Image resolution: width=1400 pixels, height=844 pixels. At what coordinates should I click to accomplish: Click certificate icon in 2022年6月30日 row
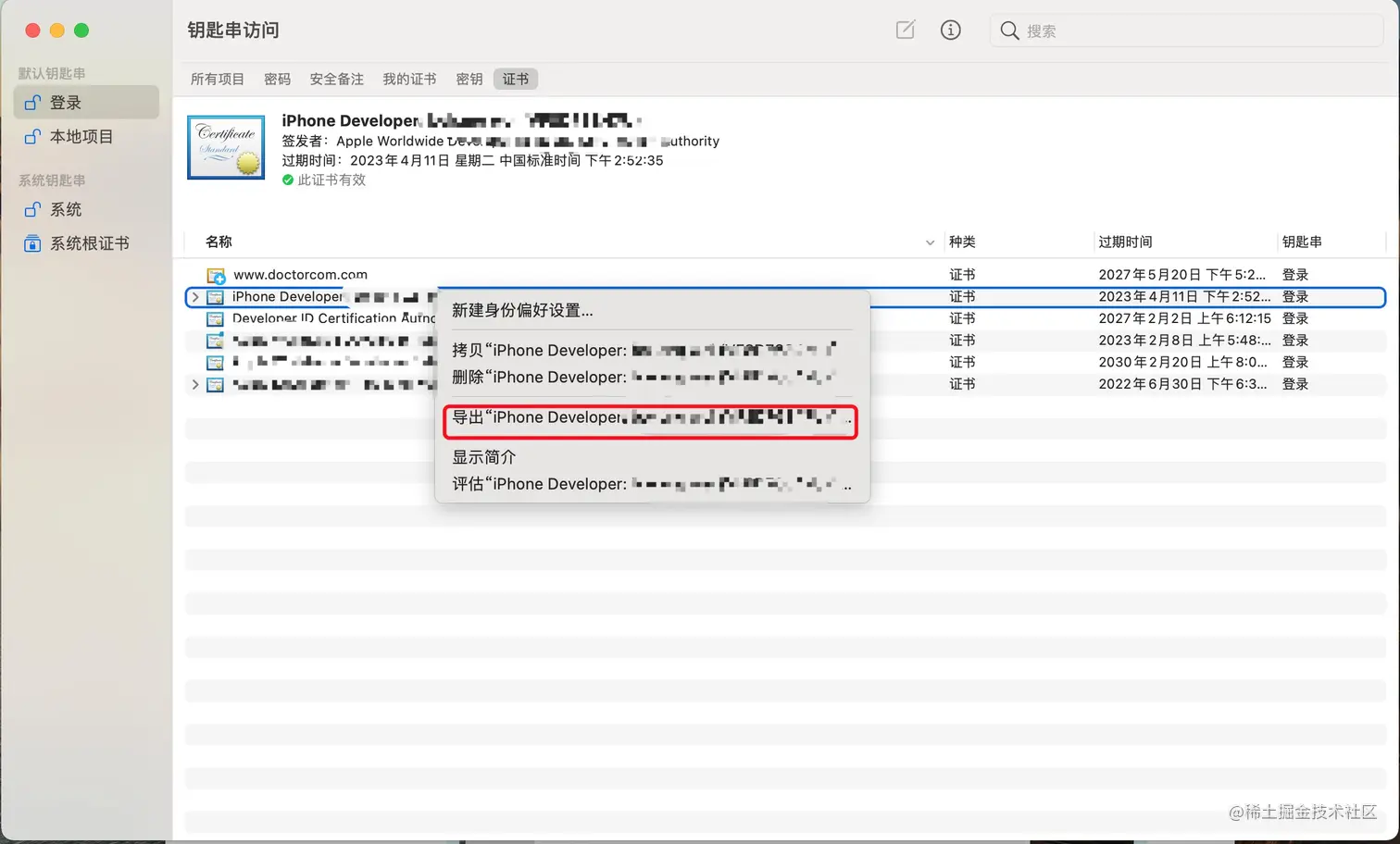tap(215, 384)
